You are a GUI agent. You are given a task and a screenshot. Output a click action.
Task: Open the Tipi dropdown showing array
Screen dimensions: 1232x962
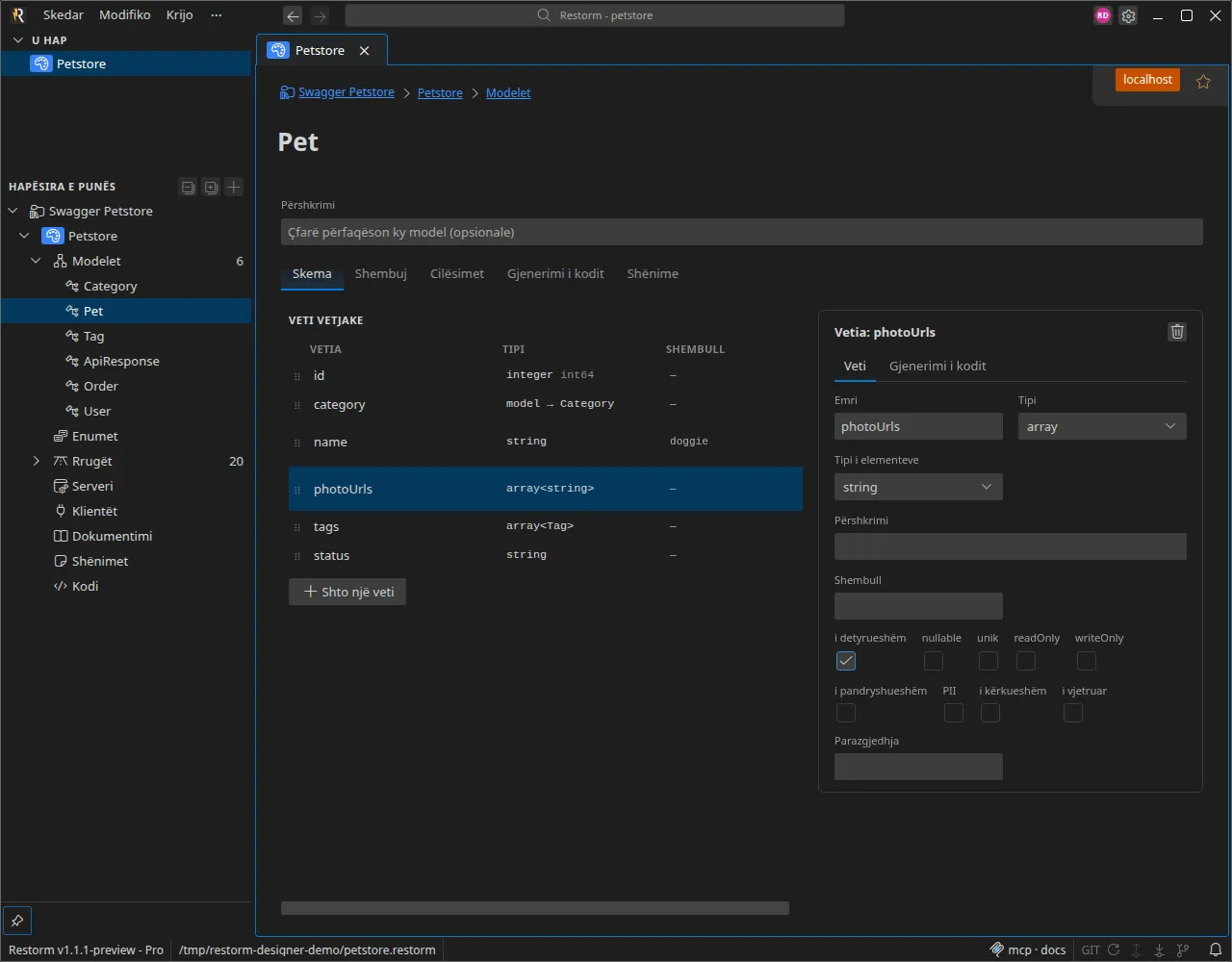click(1102, 426)
